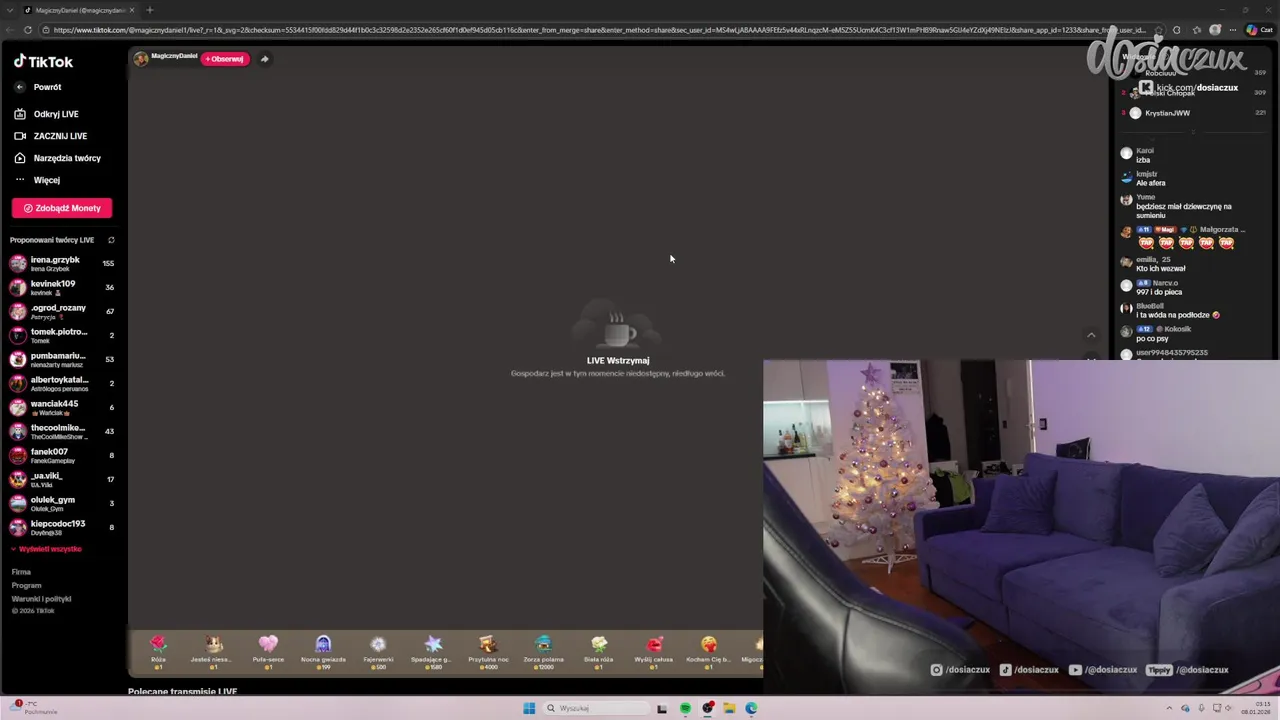This screenshot has width=1280, height=720.
Task: Open pumbamariu... live stream
Action: (62, 360)
